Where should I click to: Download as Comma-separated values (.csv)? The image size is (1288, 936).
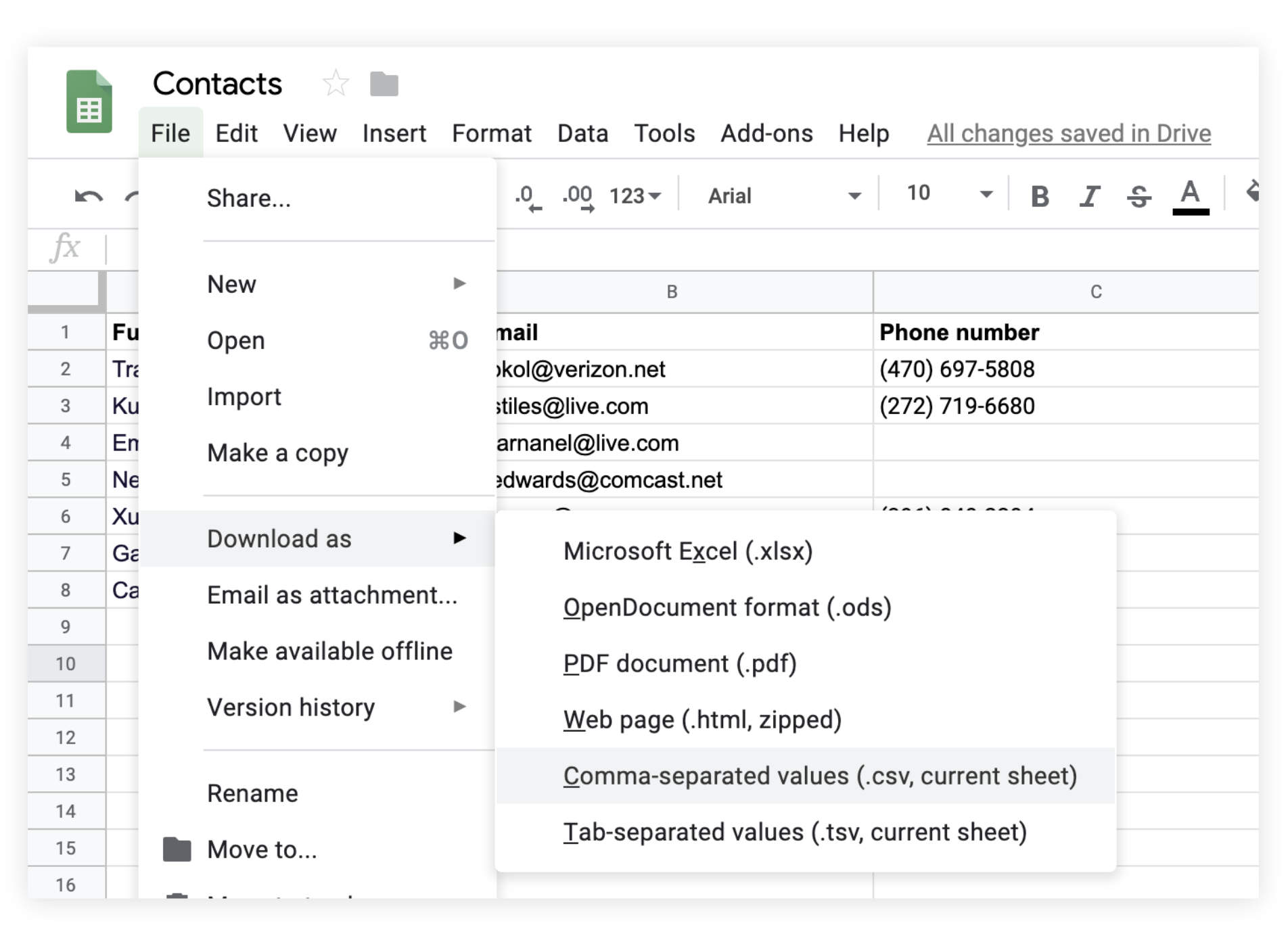805,776
